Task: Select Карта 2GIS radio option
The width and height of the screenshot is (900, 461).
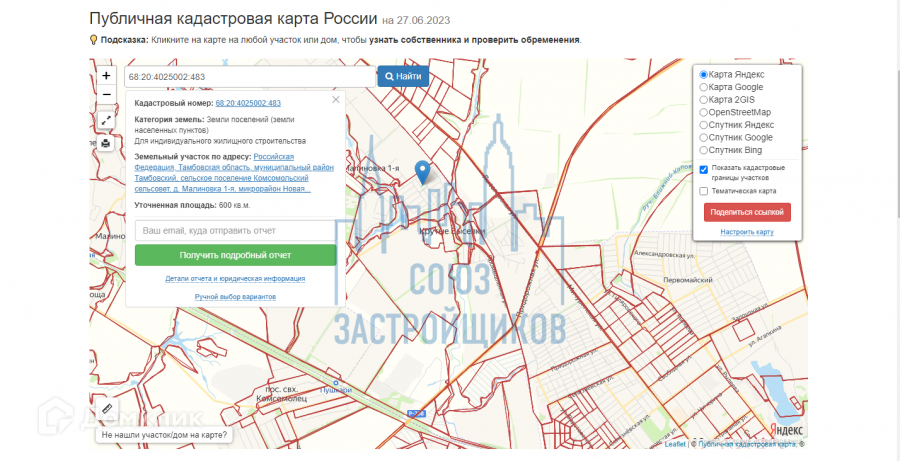Action: (703, 100)
